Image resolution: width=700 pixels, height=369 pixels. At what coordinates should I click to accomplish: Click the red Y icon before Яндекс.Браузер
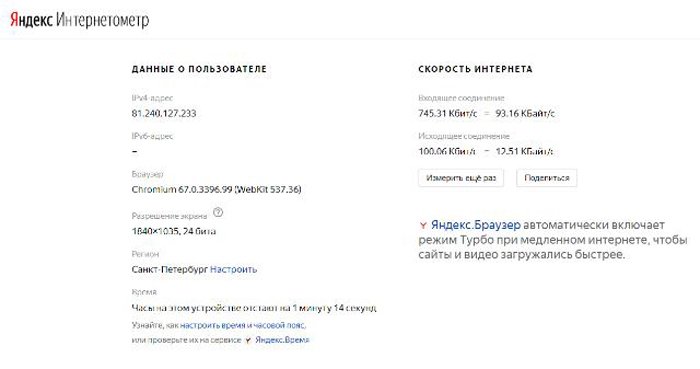tap(423, 226)
